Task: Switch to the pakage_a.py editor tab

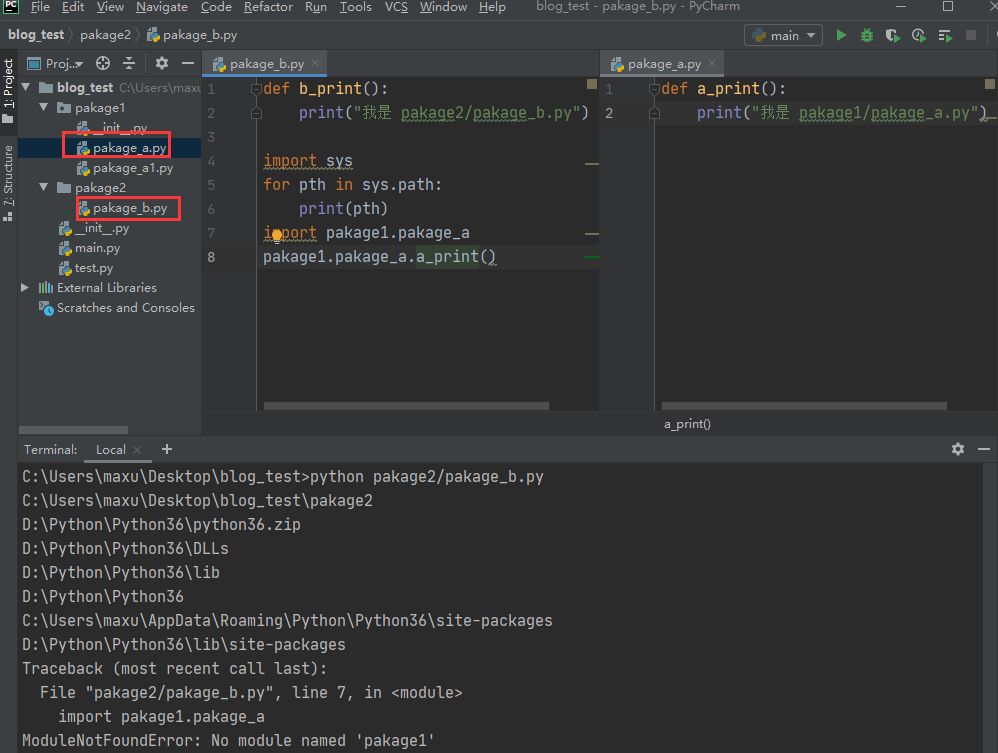Action: [x=663, y=63]
